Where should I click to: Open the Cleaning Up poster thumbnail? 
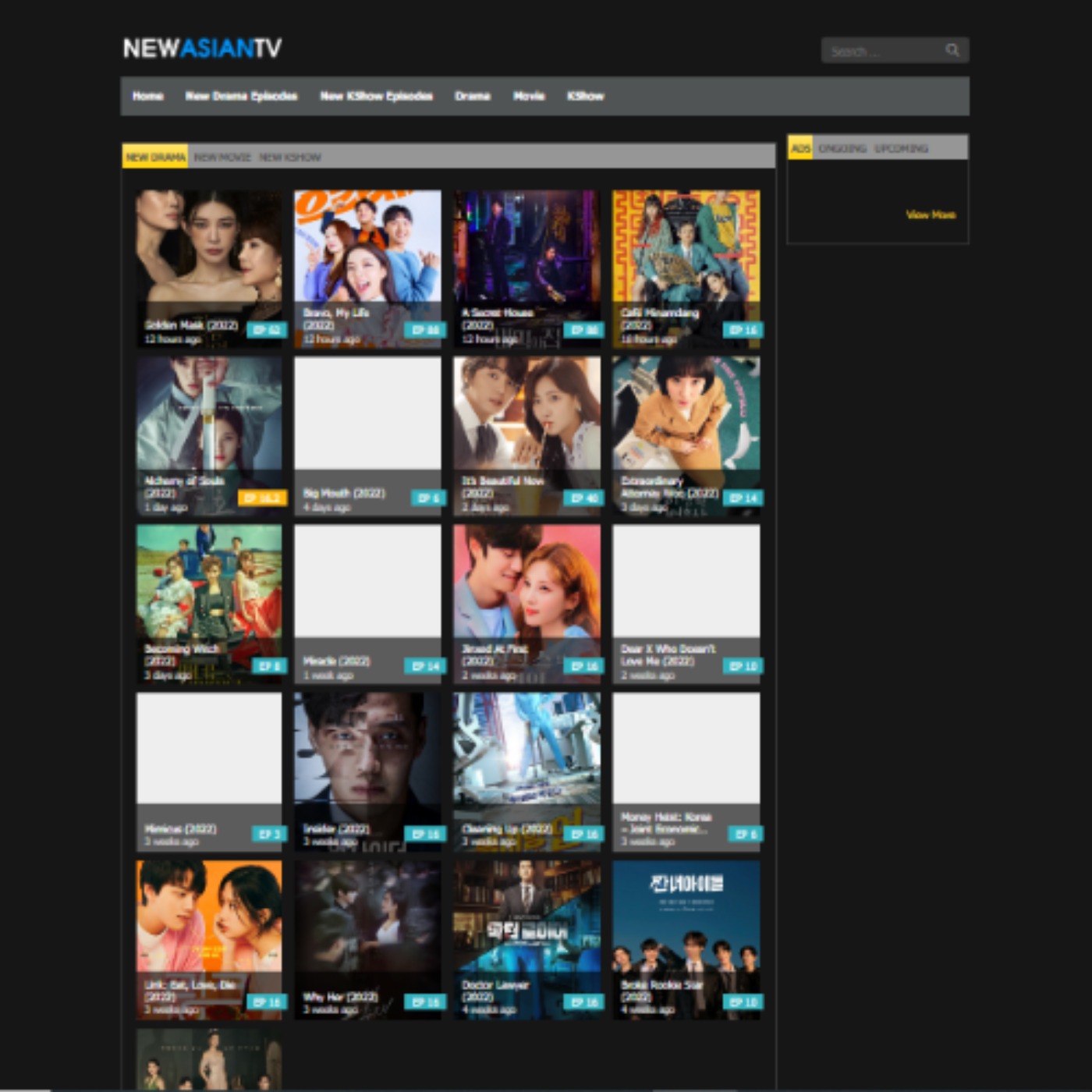(527, 771)
